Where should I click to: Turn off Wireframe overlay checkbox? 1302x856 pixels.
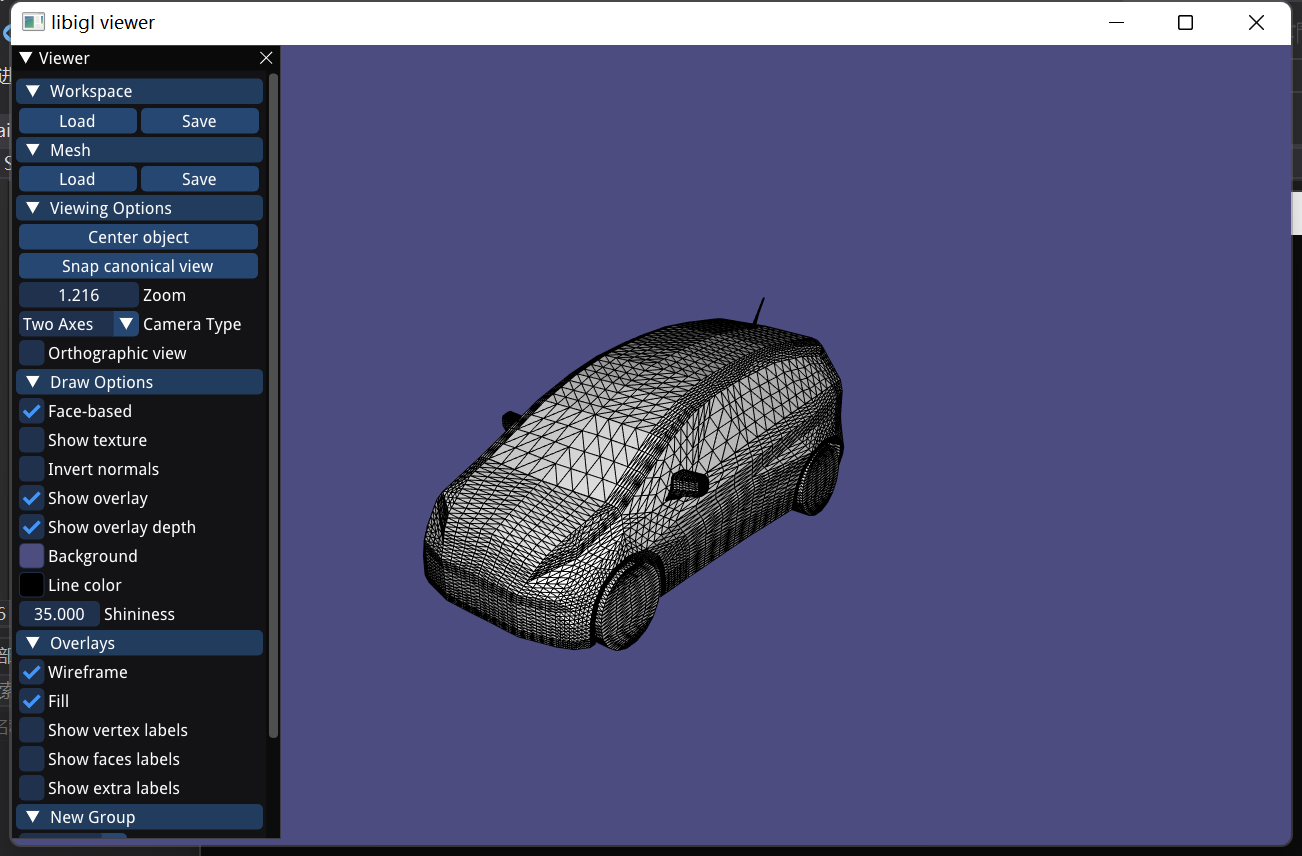[x=32, y=672]
